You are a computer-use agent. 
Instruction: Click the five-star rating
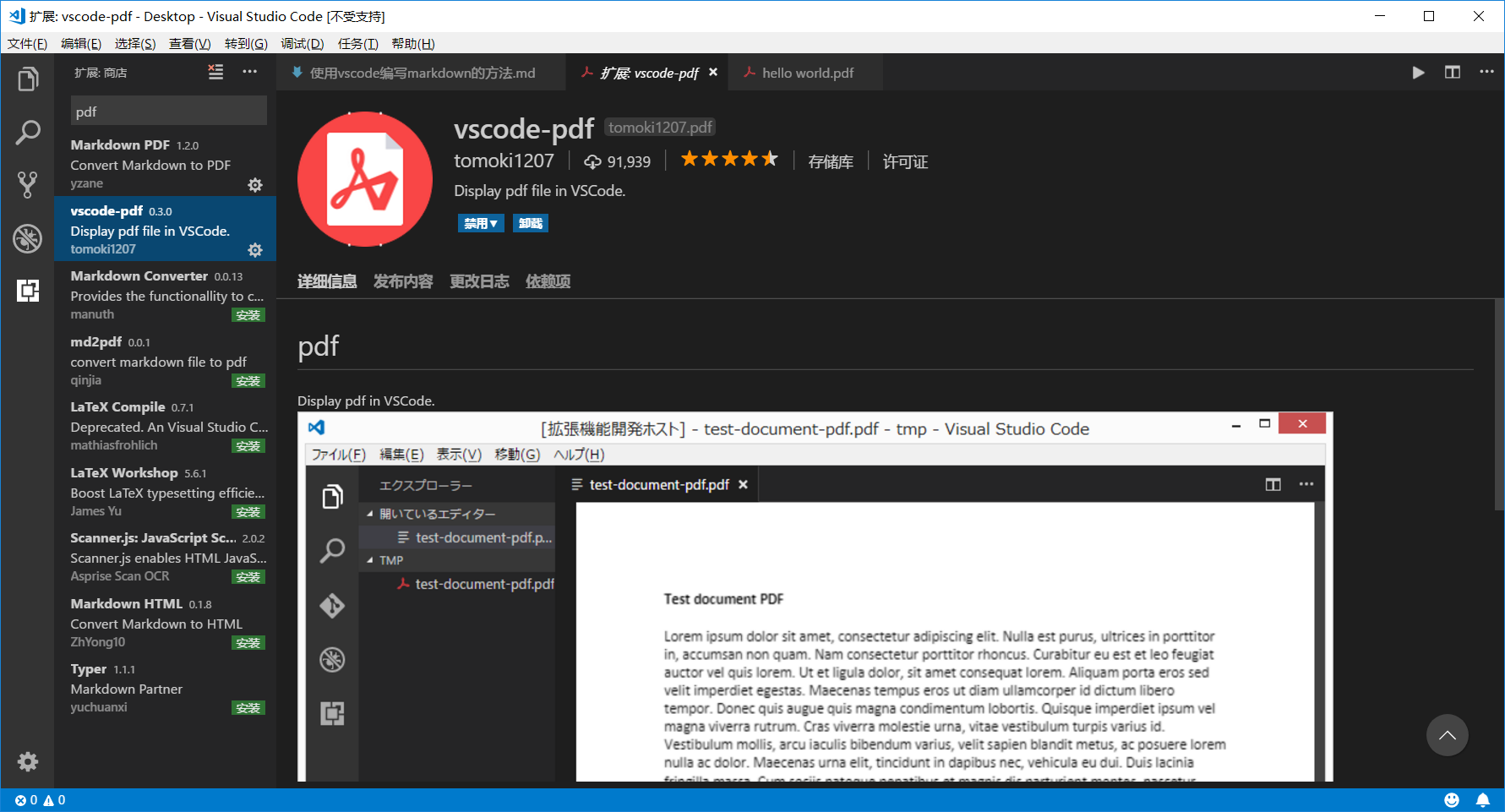729,159
